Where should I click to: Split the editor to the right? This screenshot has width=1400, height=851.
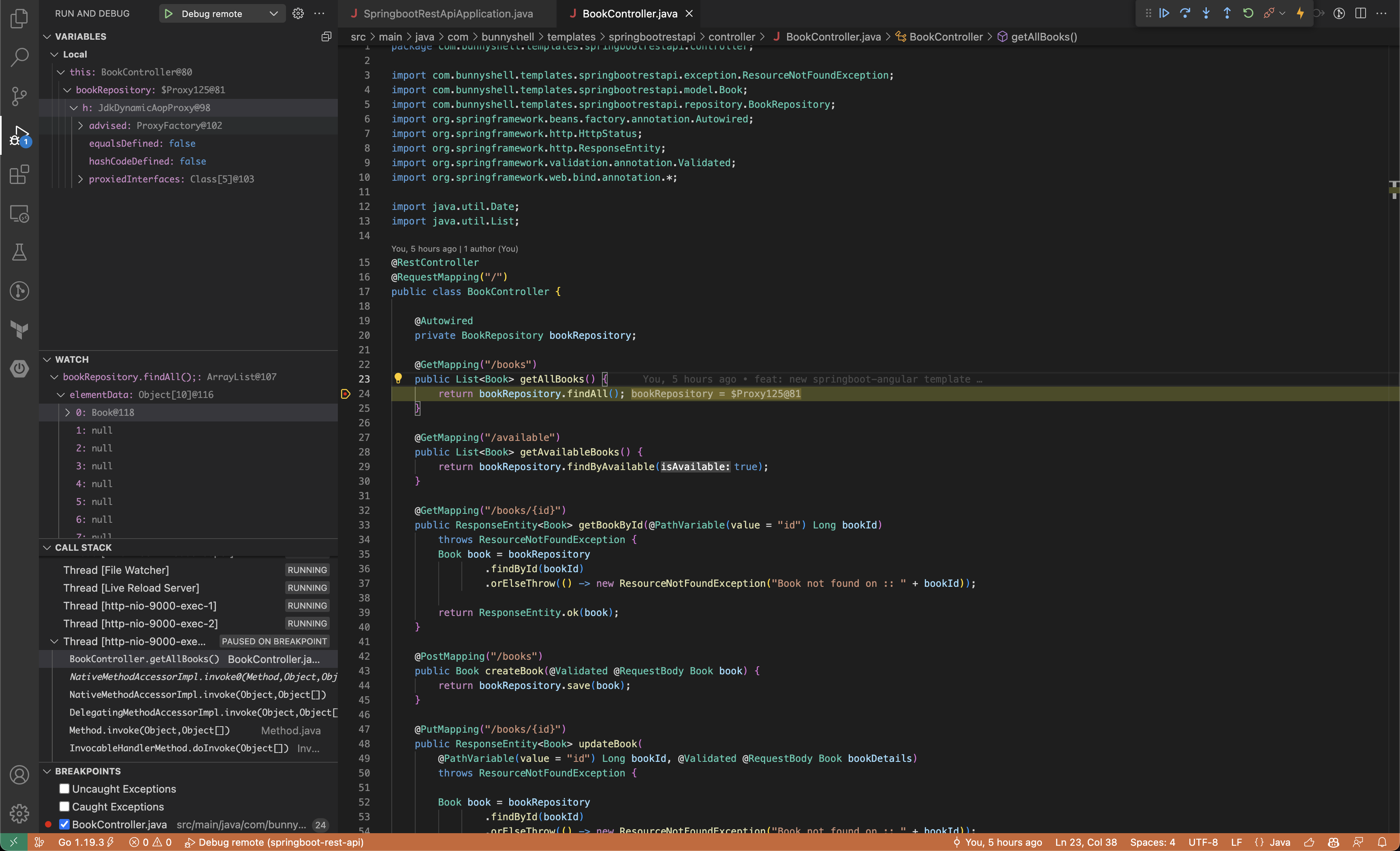click(x=1361, y=13)
